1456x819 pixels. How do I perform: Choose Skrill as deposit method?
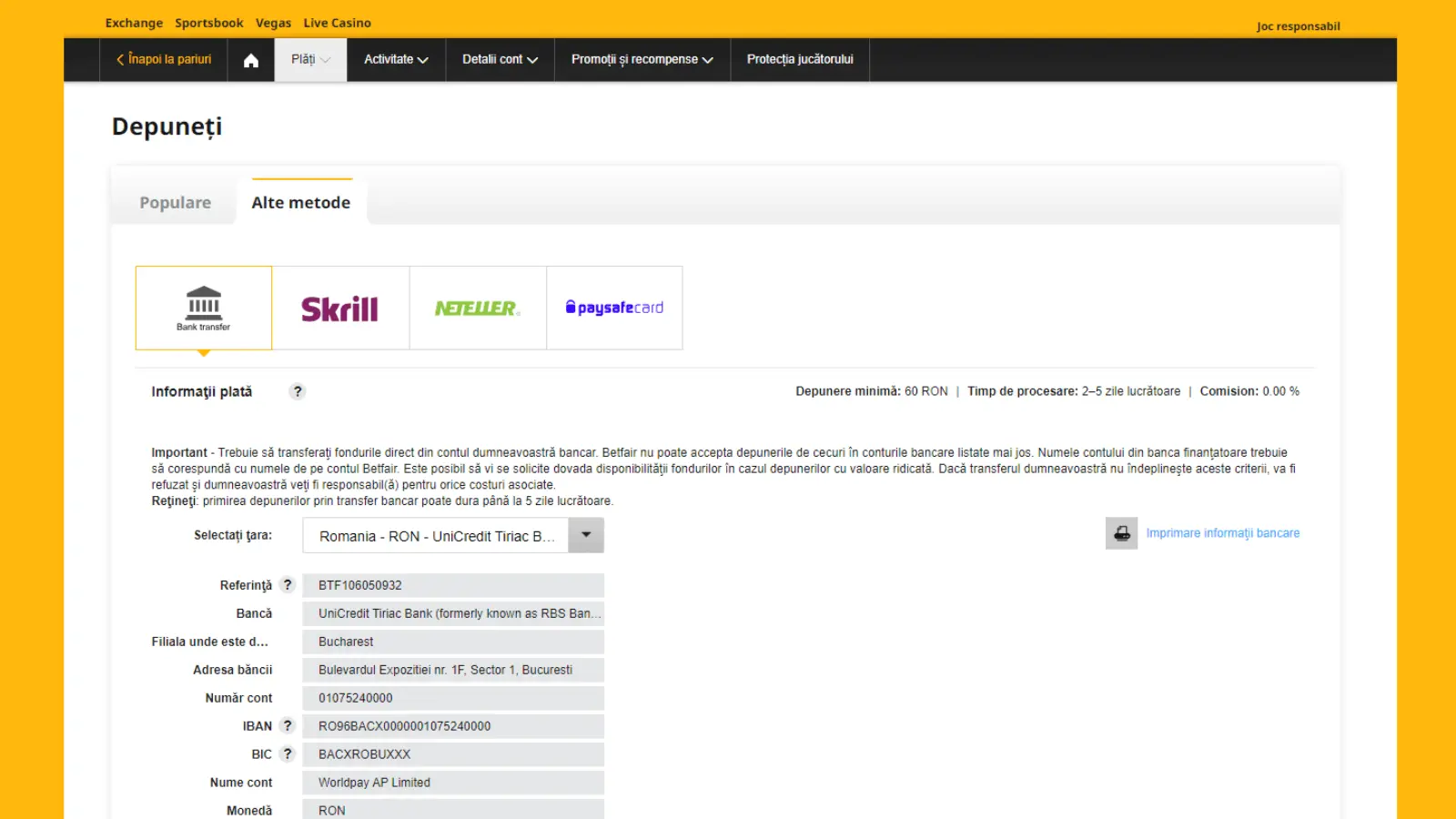click(x=340, y=308)
